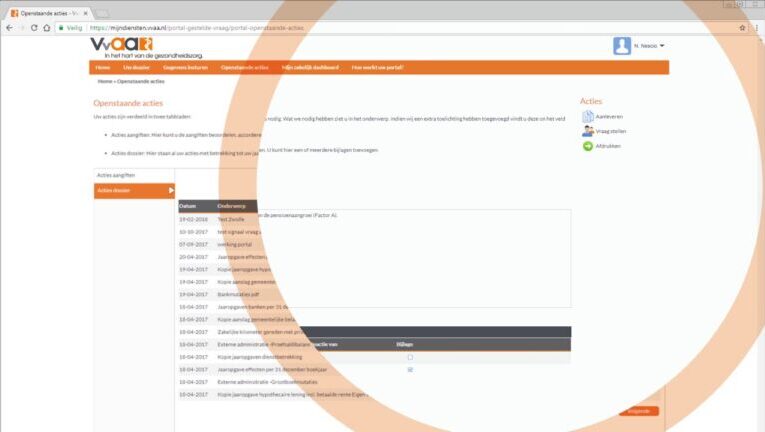Click the Vraag stellen person icon
This screenshot has height=432, width=765.
[587, 131]
